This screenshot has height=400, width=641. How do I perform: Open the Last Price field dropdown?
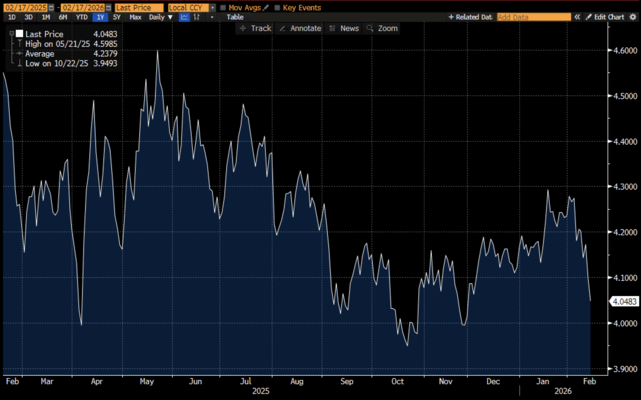pyautogui.click(x=138, y=7)
